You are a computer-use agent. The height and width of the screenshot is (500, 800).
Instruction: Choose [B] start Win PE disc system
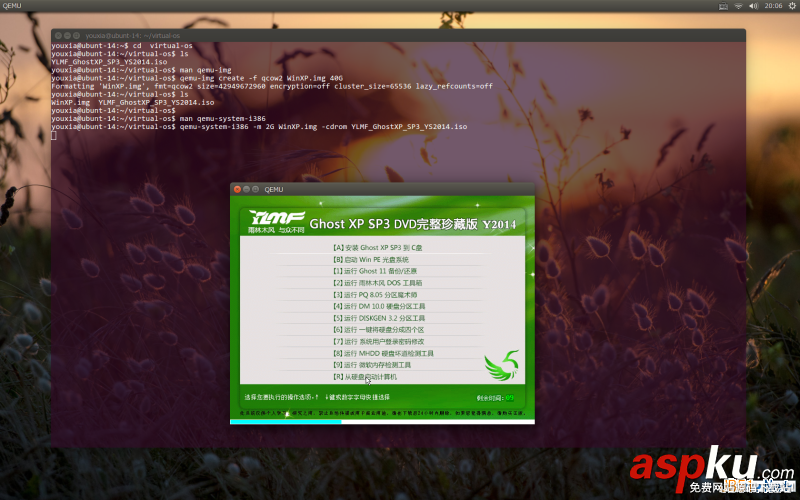point(371,260)
